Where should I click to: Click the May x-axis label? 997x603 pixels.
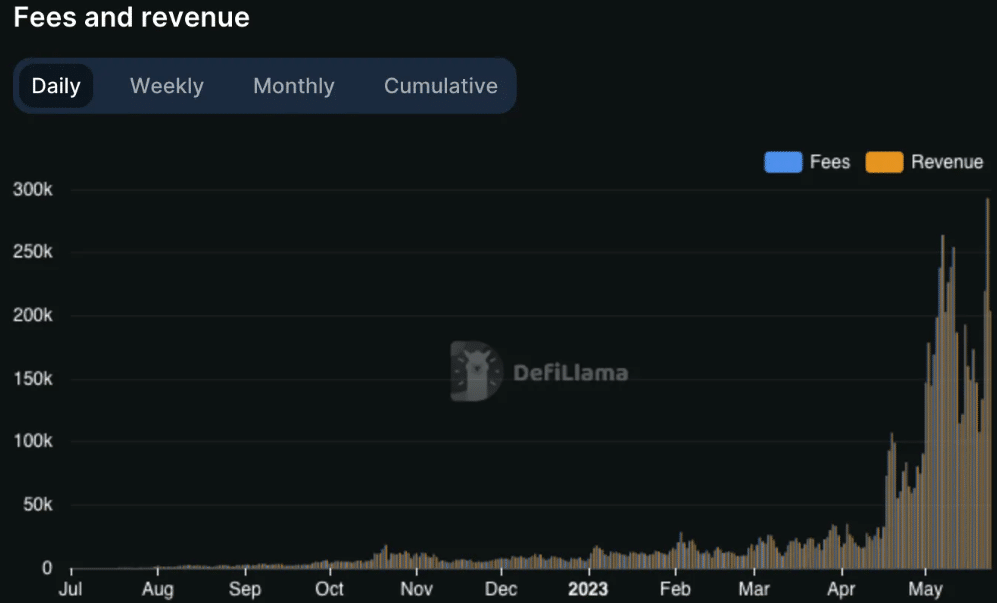(926, 589)
